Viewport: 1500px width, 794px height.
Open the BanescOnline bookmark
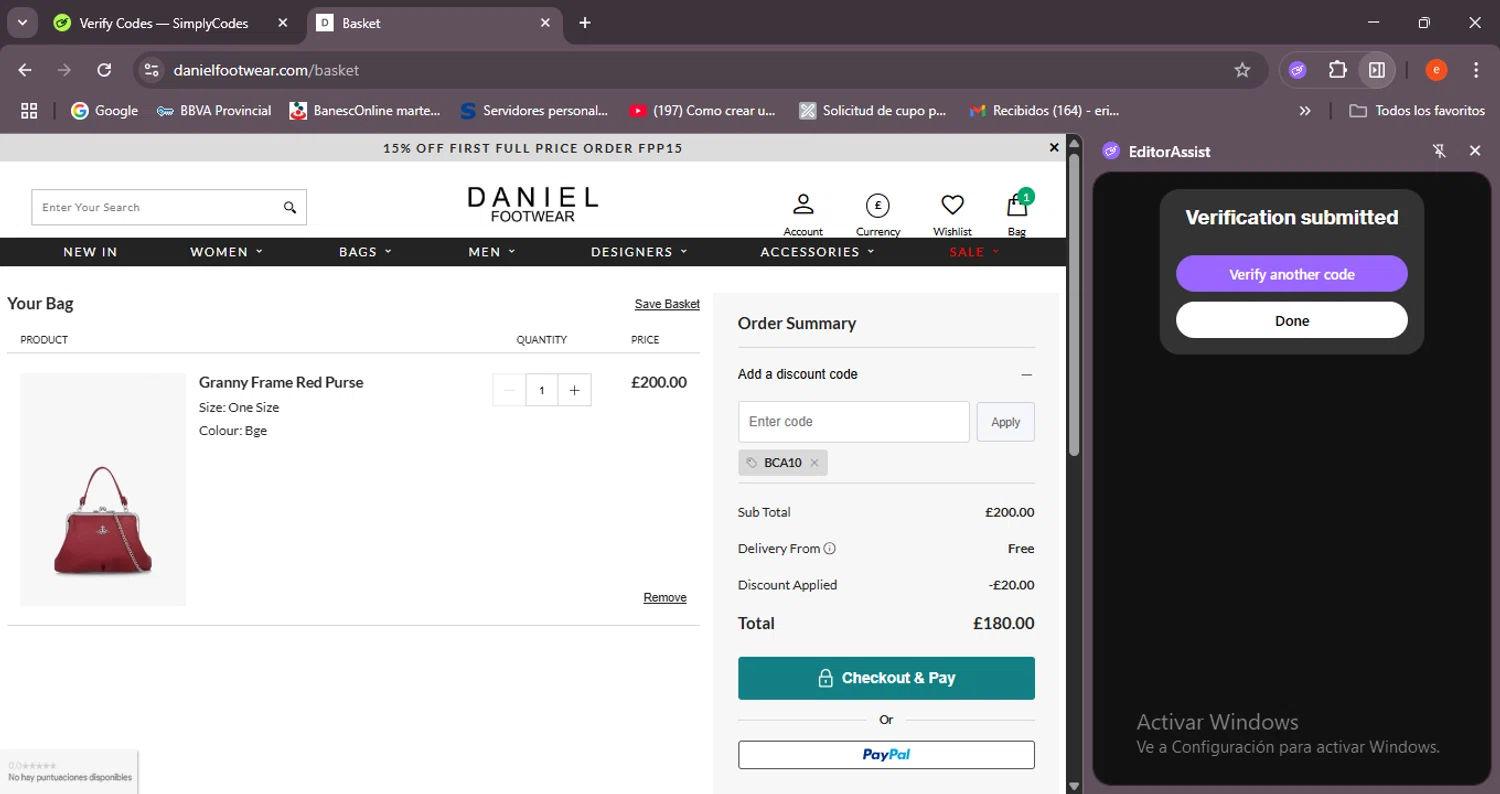click(364, 111)
